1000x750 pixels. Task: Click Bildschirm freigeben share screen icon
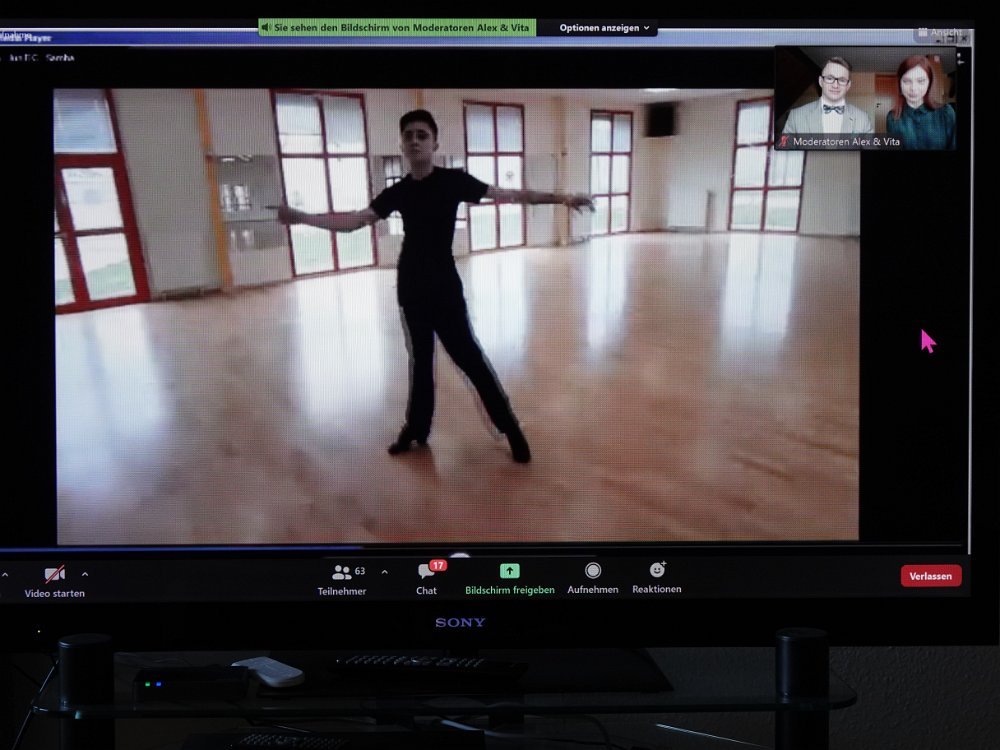click(509, 570)
